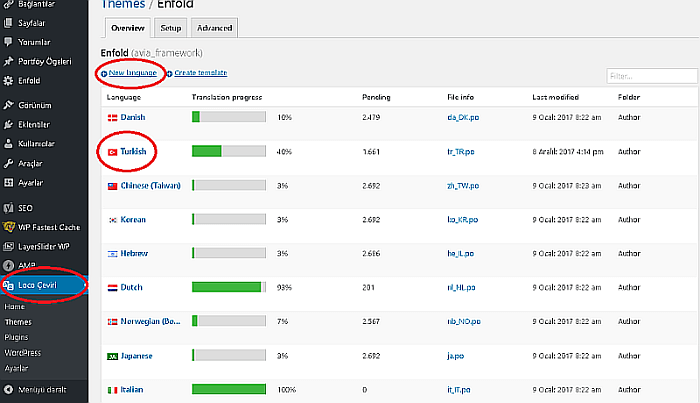Open the Plugins submenu item in sidebar
The image size is (700, 403).
[x=16, y=337]
